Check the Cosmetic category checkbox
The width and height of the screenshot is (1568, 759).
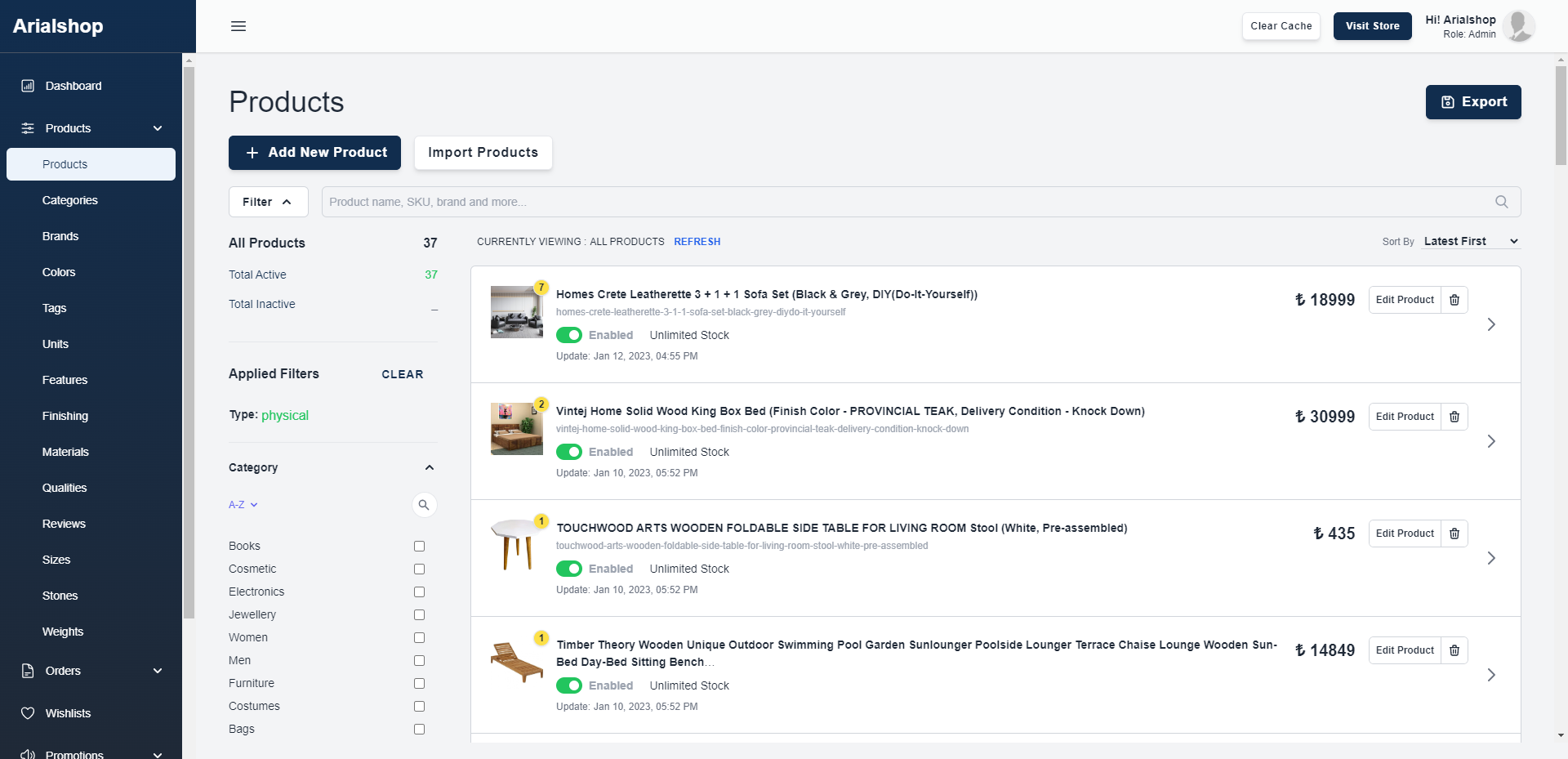419,569
